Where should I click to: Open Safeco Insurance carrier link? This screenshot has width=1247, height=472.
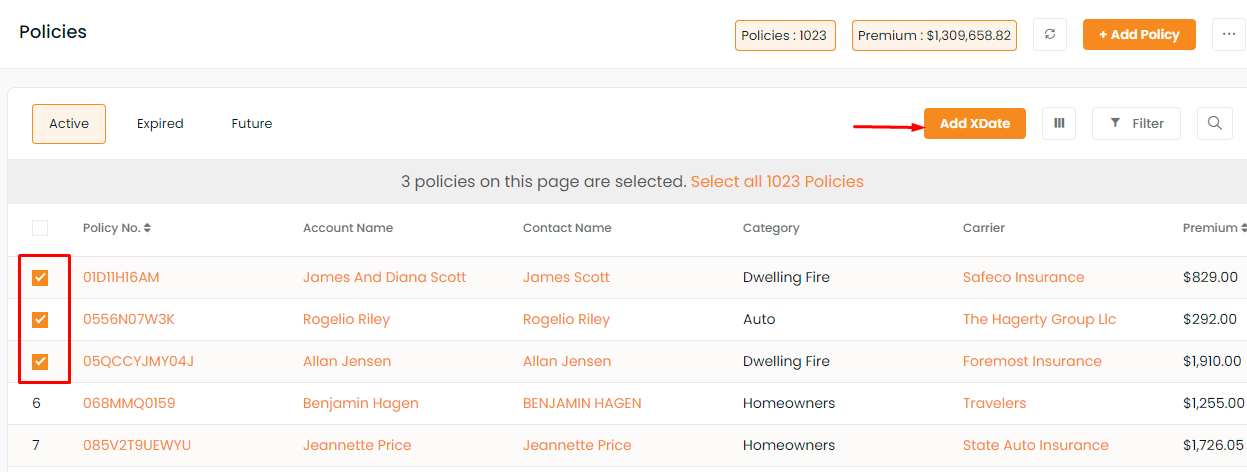(x=1023, y=277)
